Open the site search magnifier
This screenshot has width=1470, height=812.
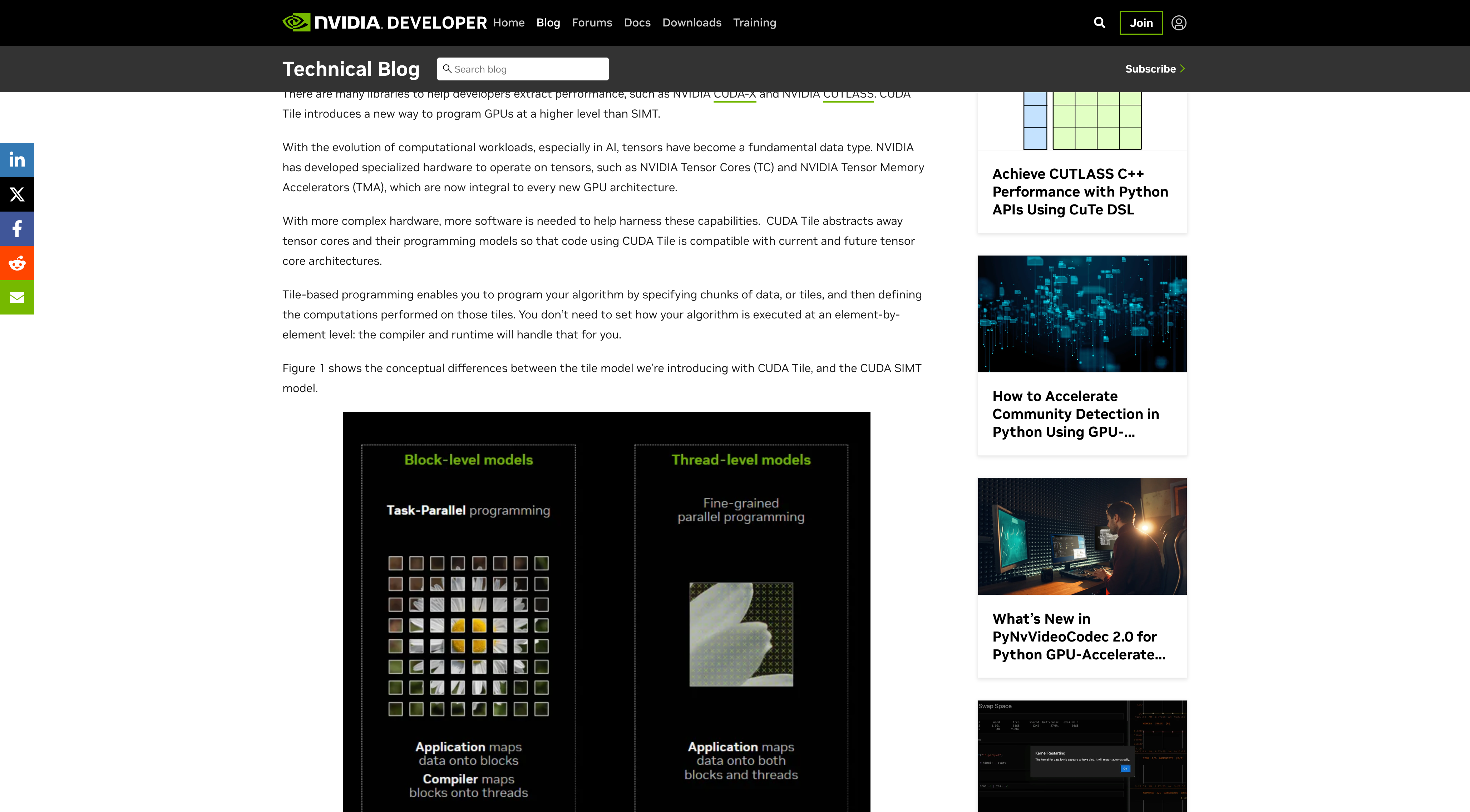coord(1099,23)
